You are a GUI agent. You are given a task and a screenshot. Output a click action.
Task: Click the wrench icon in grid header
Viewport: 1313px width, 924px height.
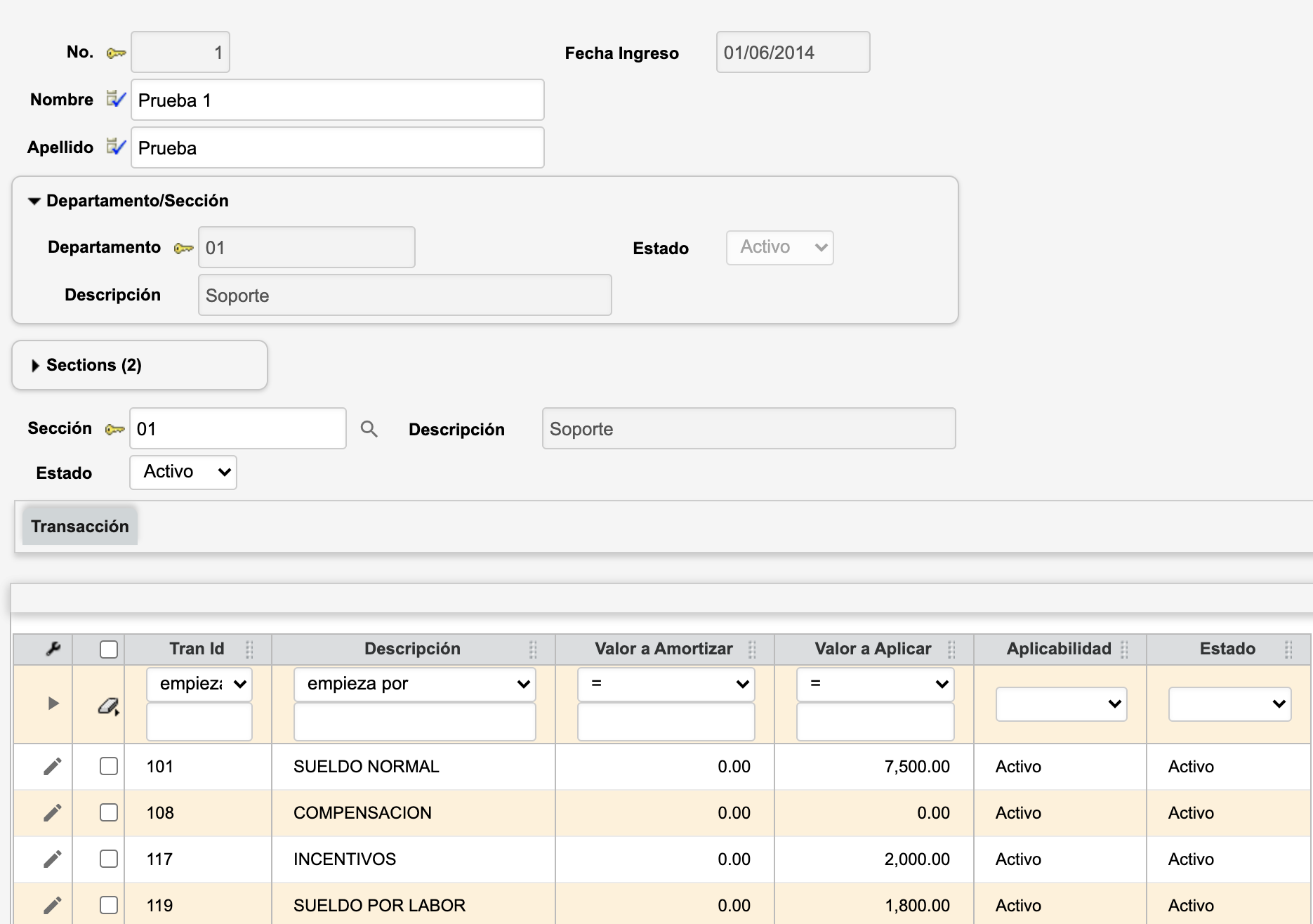pyautogui.click(x=53, y=649)
